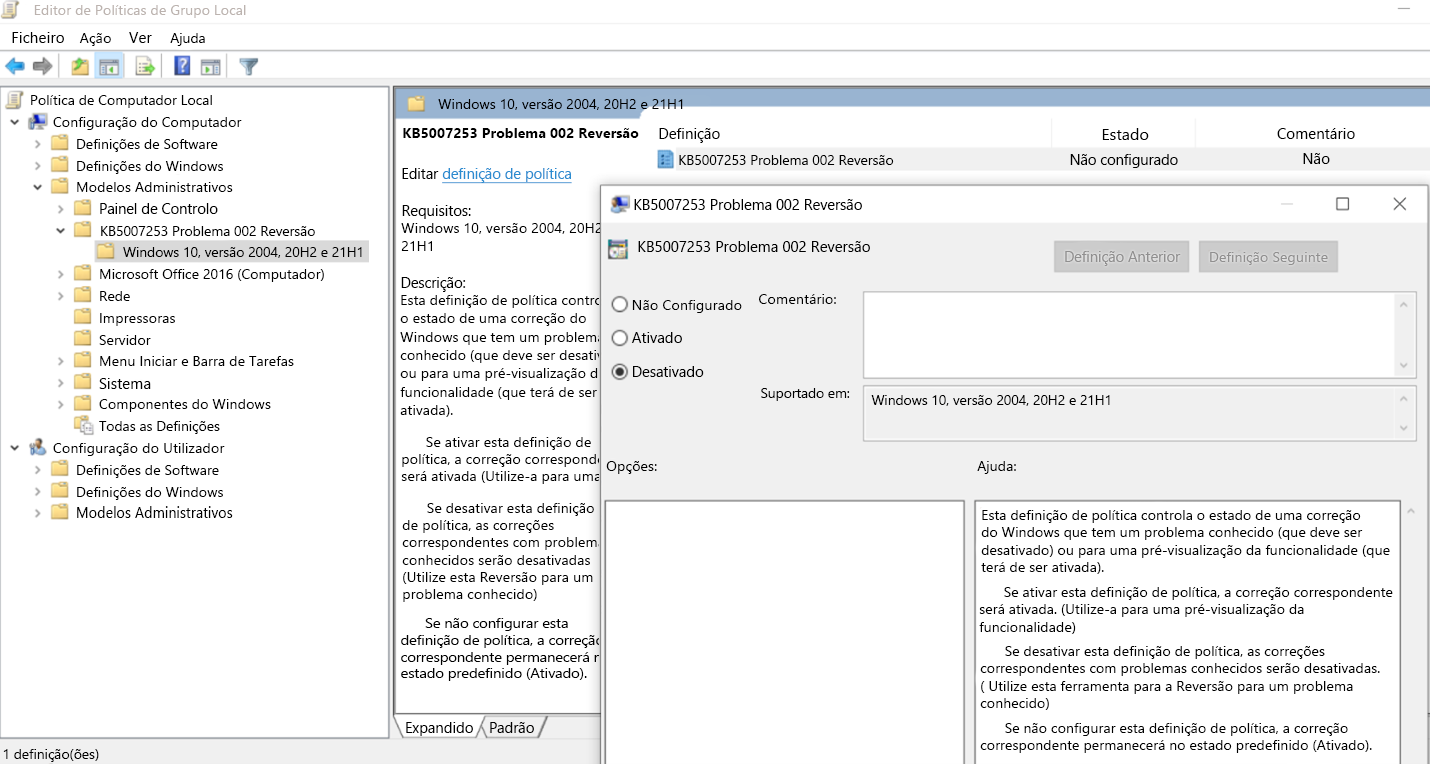1430x764 pixels.
Task: Open the Ação menu
Action: tap(96, 38)
